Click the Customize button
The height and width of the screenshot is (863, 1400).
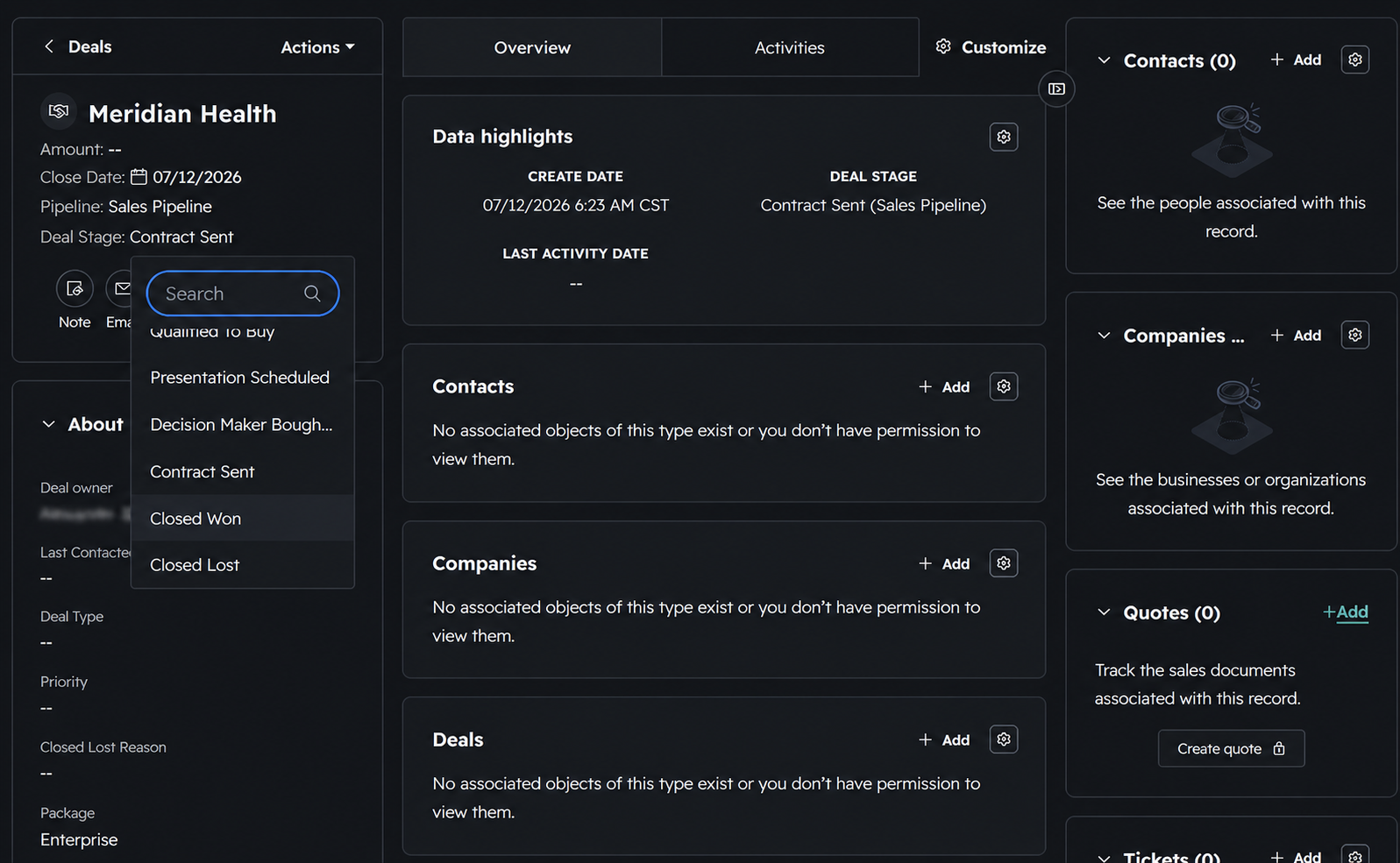click(x=991, y=47)
